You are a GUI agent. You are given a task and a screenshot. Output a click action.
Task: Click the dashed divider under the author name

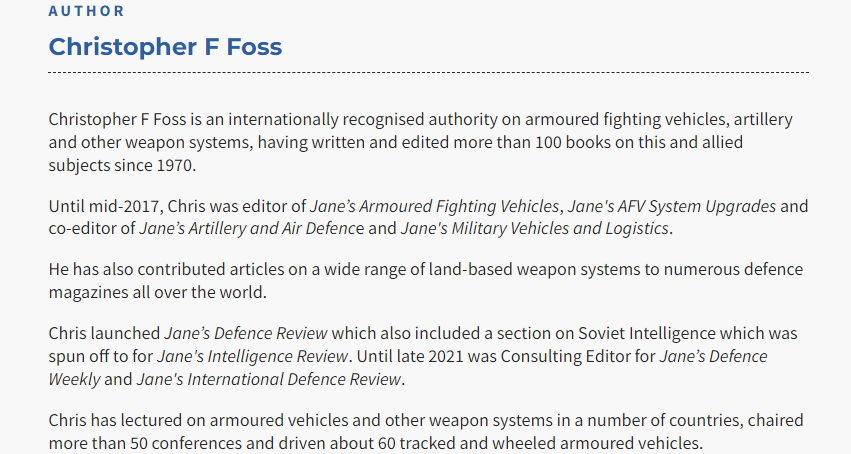[428, 72]
